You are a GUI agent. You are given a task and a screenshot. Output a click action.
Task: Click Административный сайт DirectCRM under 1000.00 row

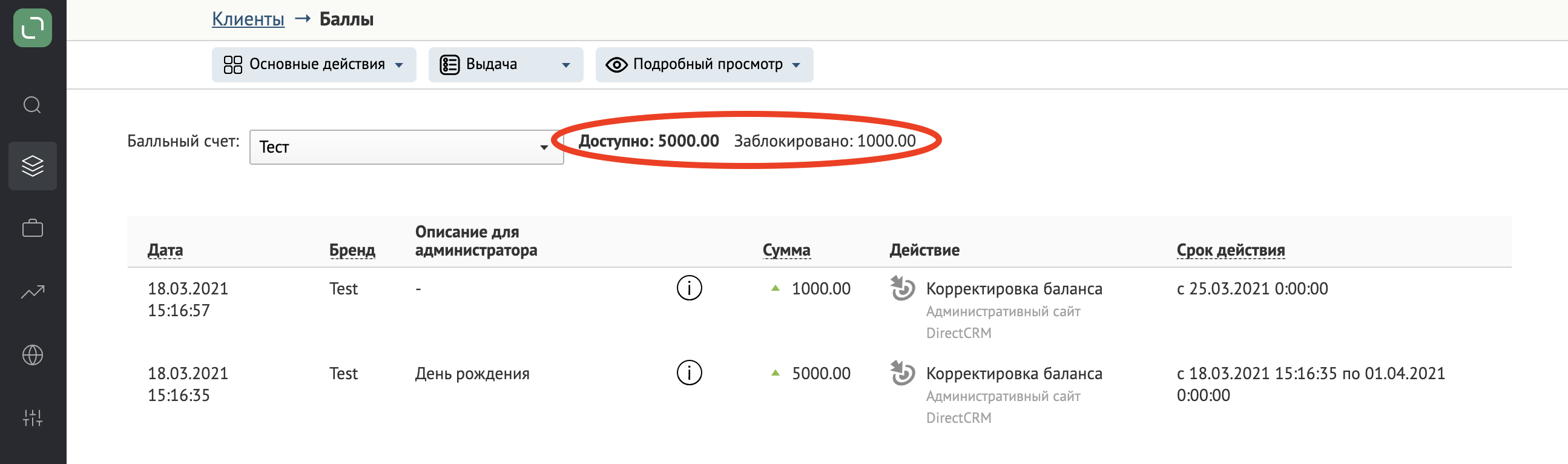[1003, 322]
